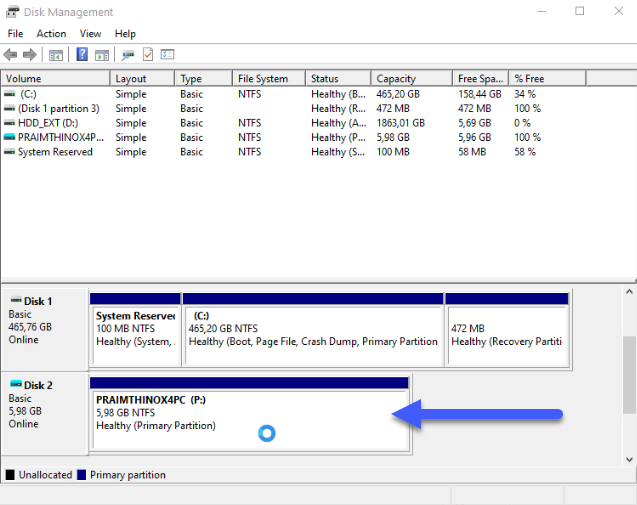
Task: Click the Disk 2 cyan drive icon
Action: pos(16,384)
